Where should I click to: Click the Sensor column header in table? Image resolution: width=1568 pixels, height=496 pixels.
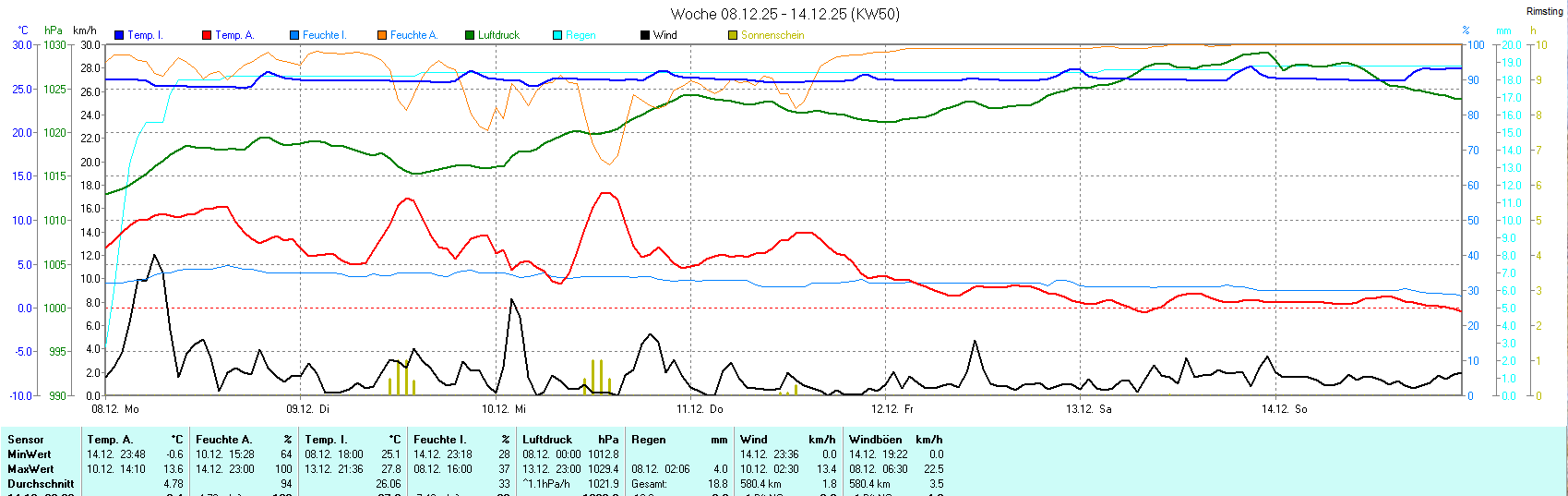point(26,440)
